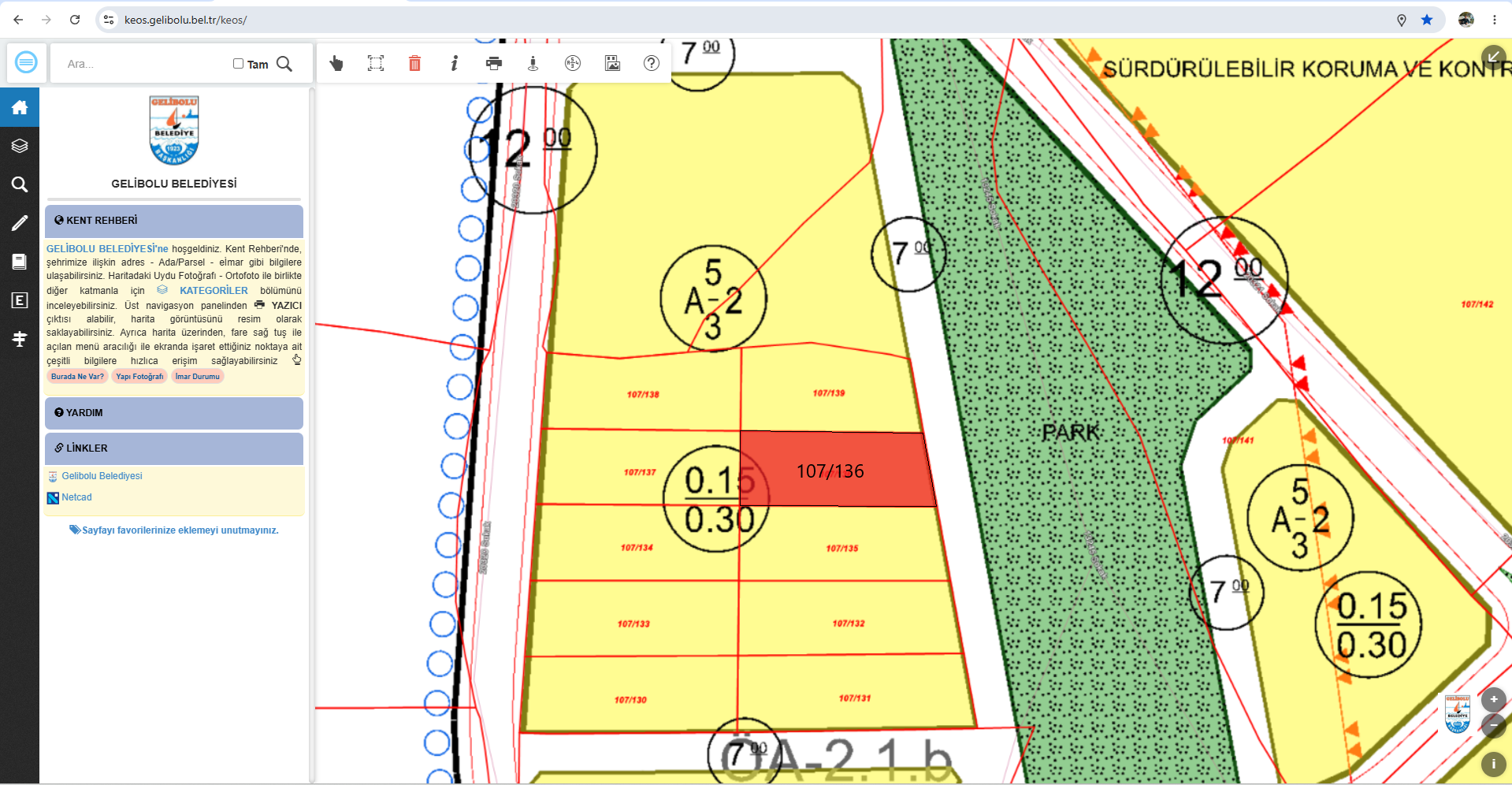Zoom out on the map with minus button
Image resolution: width=1512 pixels, height=785 pixels.
coord(1494,726)
